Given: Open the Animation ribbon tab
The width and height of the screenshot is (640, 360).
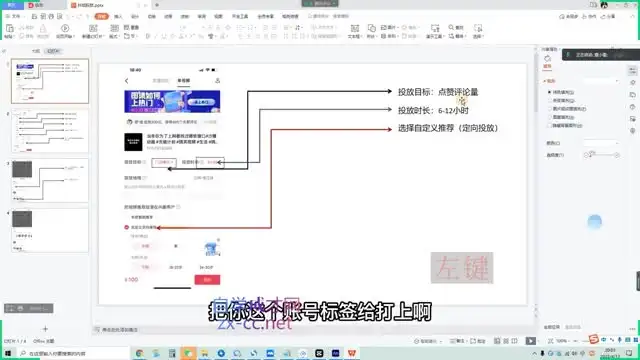Looking at the screenshot, I should 168,16.
